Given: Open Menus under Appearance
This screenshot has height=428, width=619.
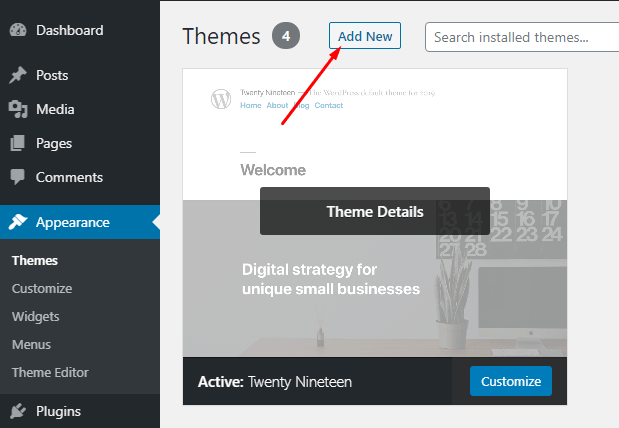Looking at the screenshot, I should [x=31, y=345].
